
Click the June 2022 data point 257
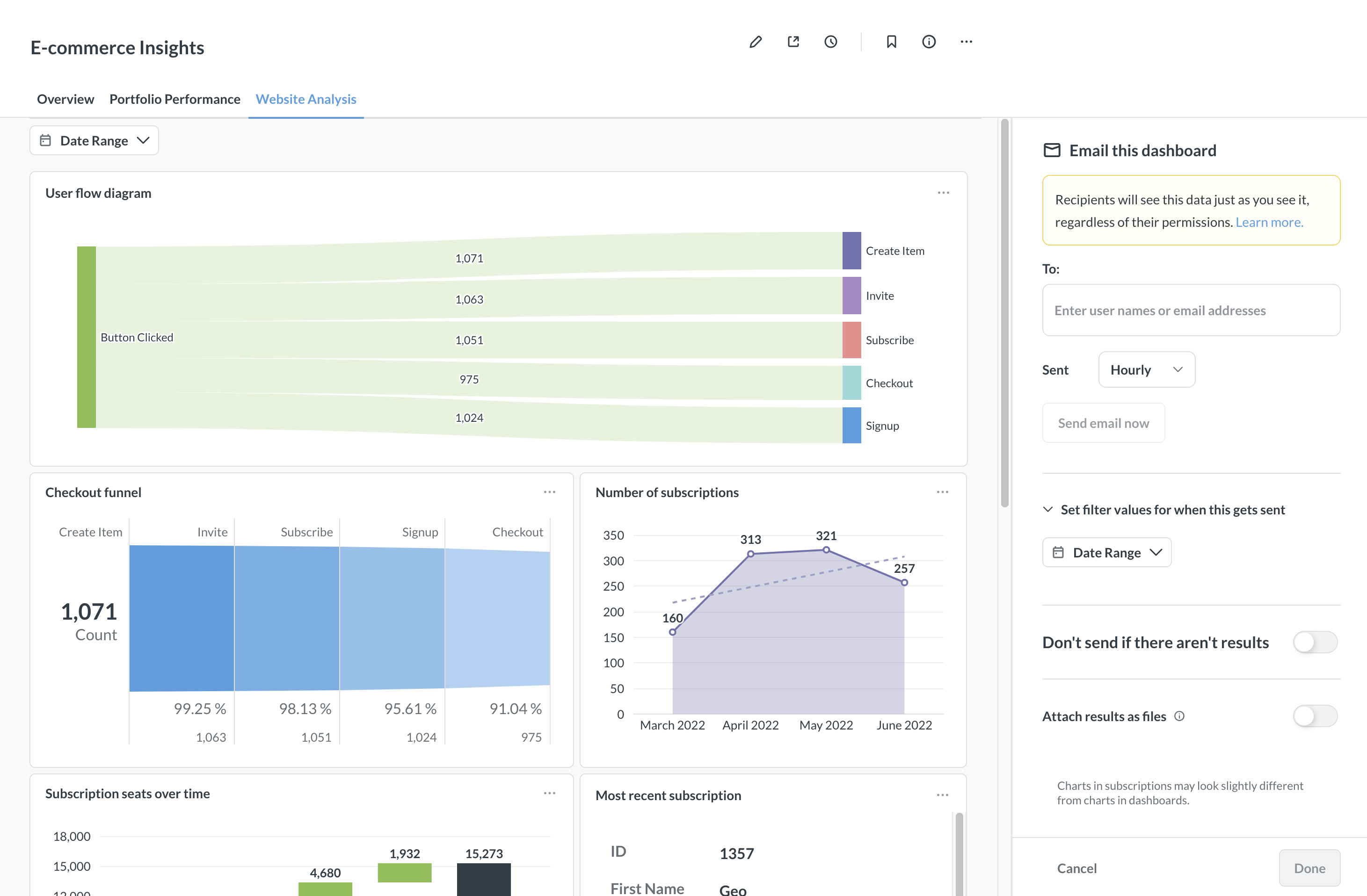click(904, 583)
